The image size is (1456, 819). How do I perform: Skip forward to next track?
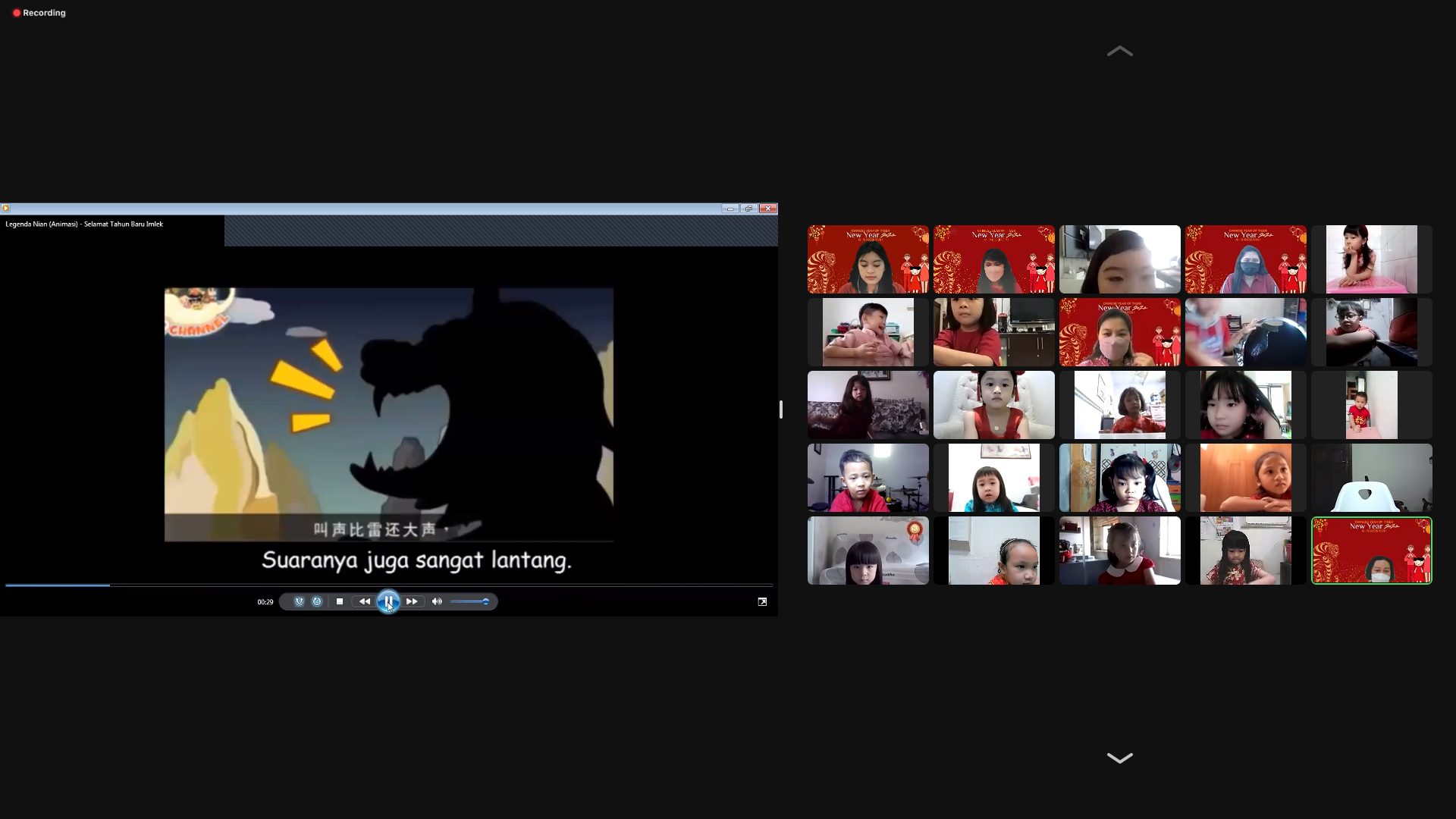pos(412,601)
